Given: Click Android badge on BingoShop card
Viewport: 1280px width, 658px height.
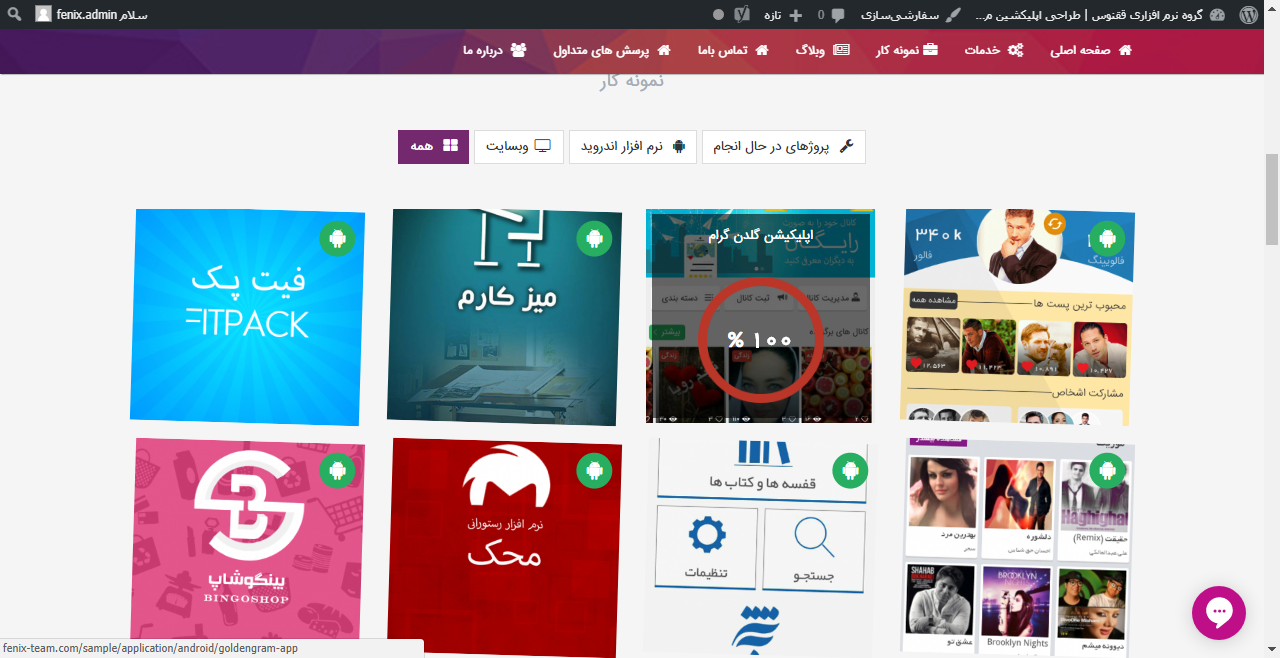Looking at the screenshot, I should 337,469.
